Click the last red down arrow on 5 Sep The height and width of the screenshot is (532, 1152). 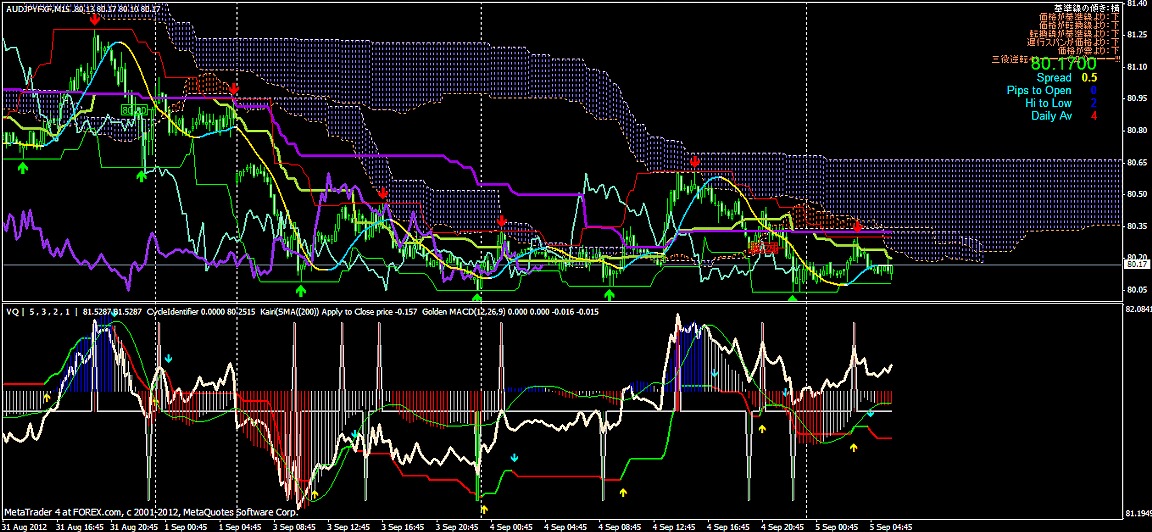pos(857,226)
